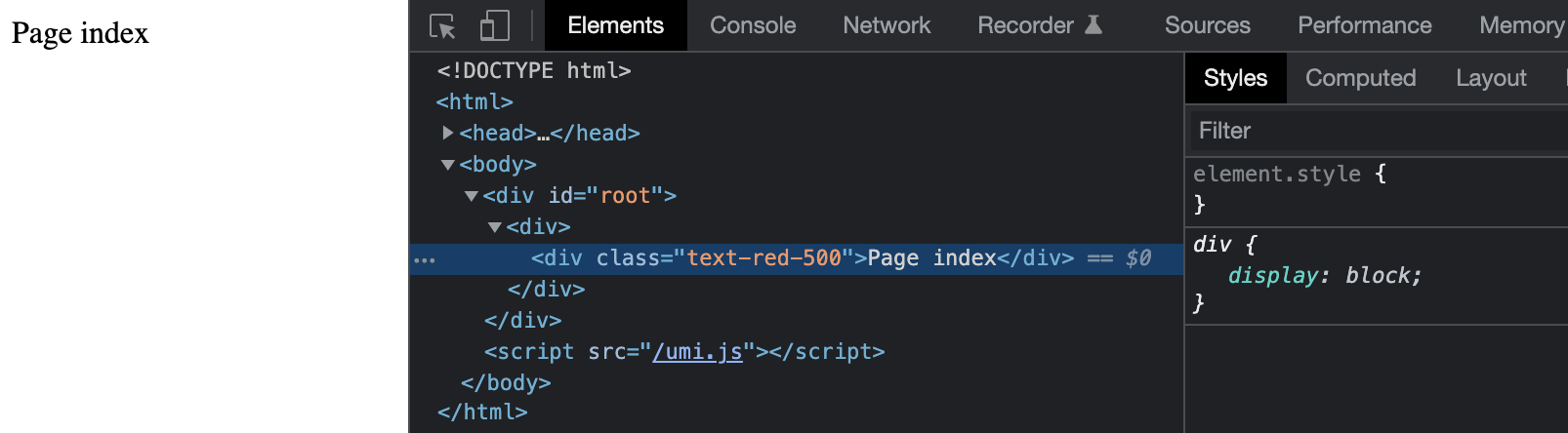Select the closing html tag
The image size is (1568, 433).
point(482,413)
